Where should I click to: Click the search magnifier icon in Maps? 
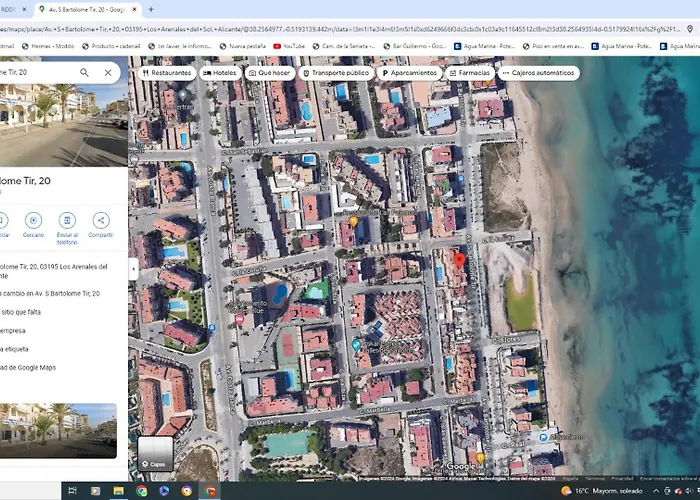click(x=84, y=72)
